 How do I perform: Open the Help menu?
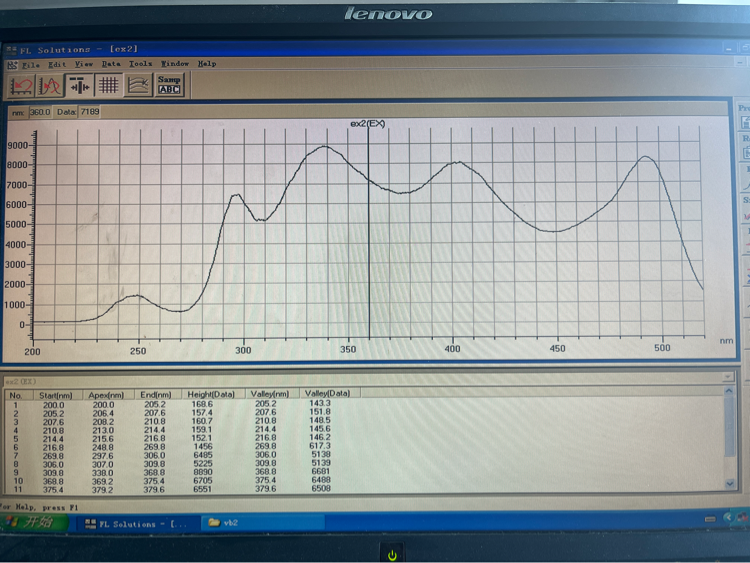tap(207, 64)
